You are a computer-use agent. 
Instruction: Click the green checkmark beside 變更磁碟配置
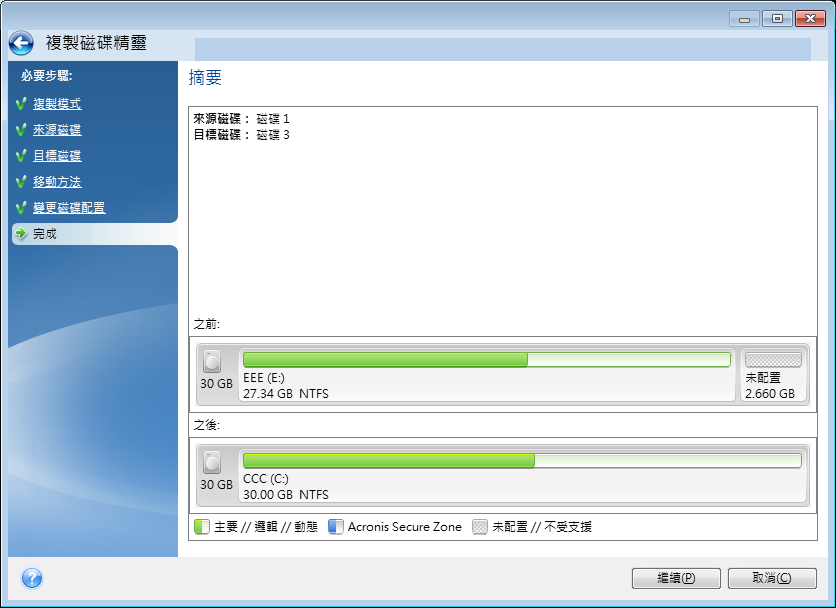21,207
